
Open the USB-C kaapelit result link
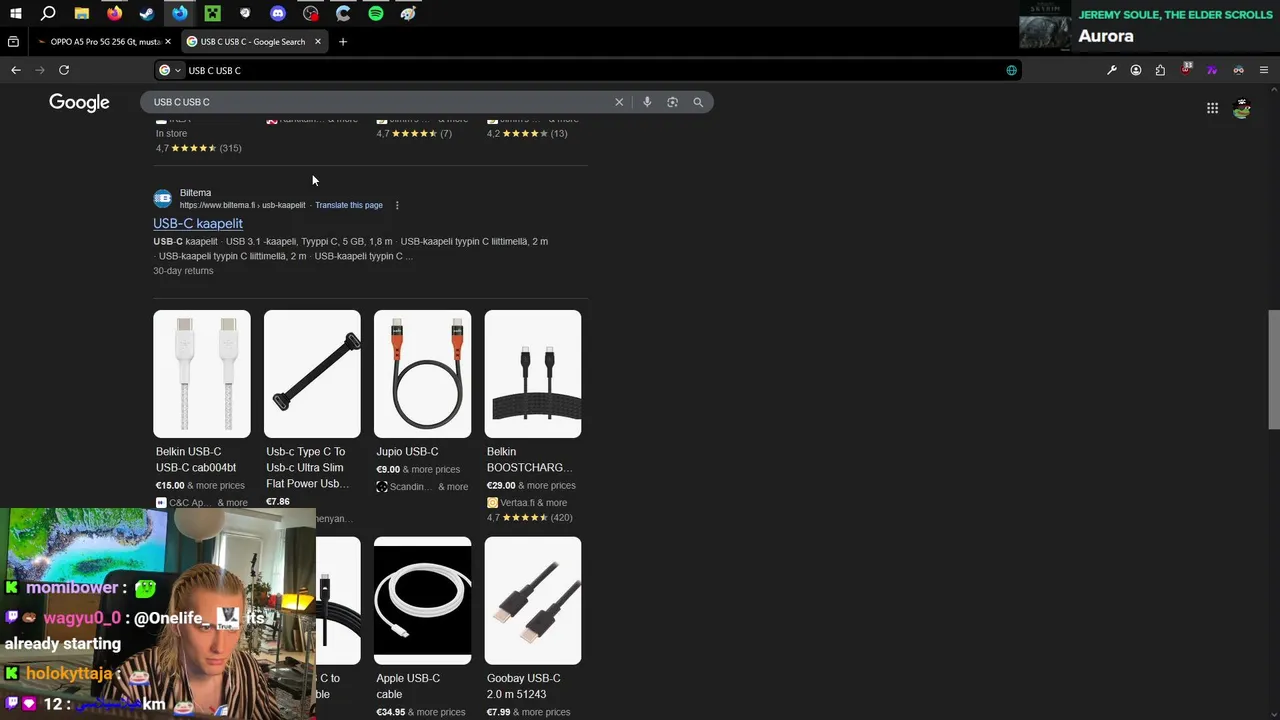tap(198, 223)
